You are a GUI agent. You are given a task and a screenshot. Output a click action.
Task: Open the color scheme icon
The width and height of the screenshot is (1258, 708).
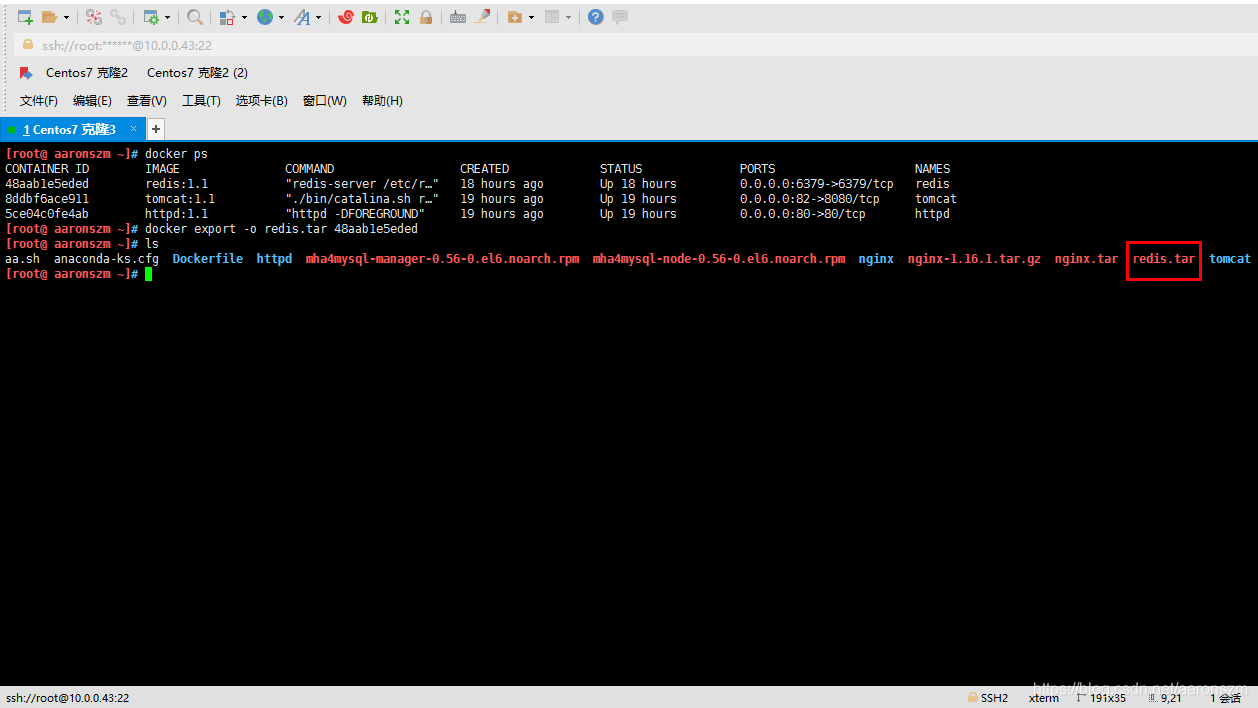[227, 17]
